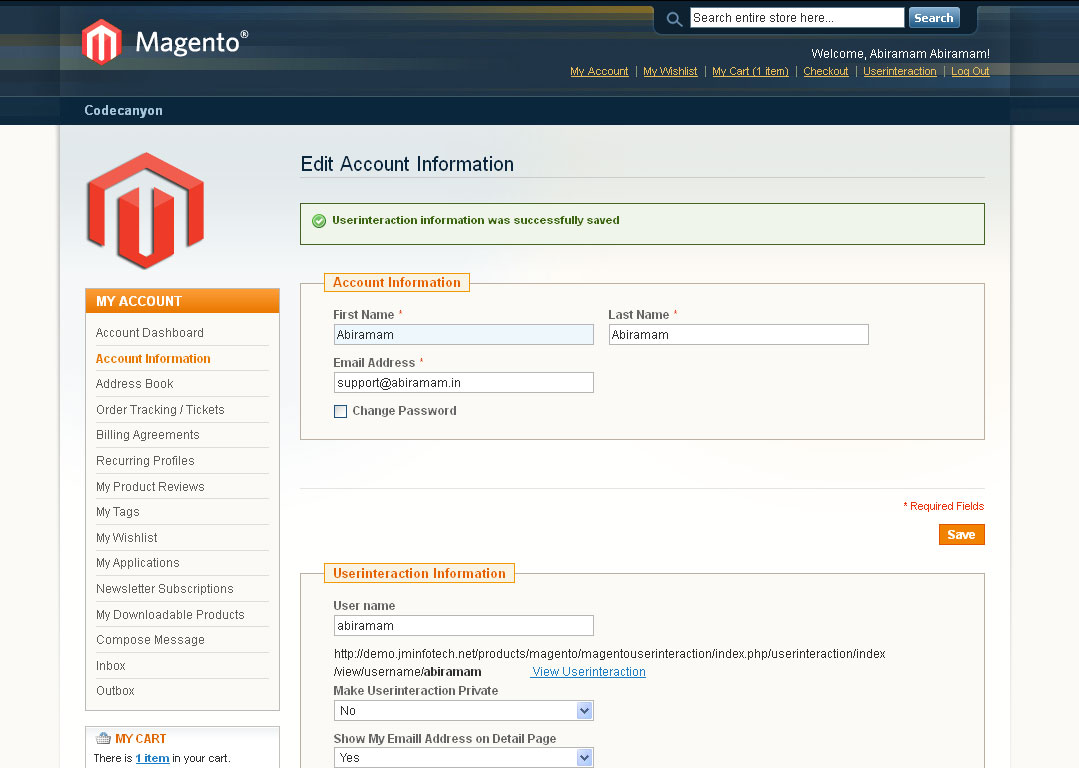Click the Magento logo in header
This screenshot has width=1079, height=768.
coord(165,42)
